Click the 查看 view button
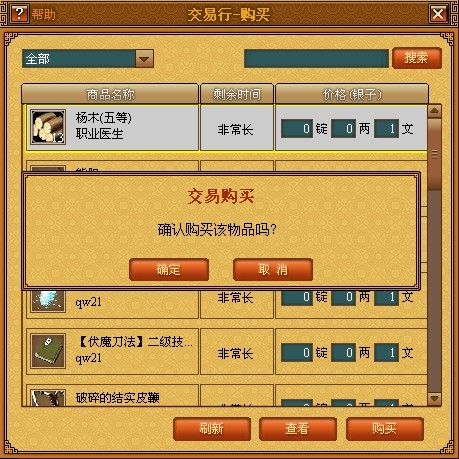Image resolution: width=459 pixels, height=459 pixels. 298,429
